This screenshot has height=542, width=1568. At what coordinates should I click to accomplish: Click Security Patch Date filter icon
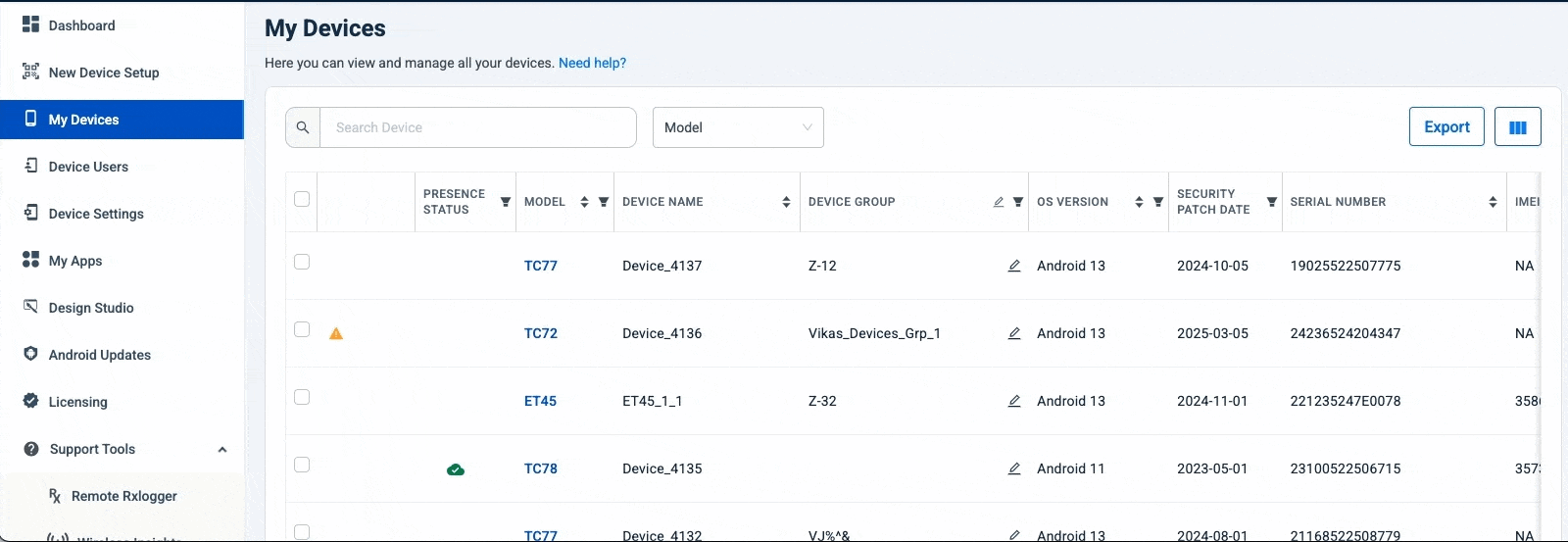point(1271,202)
